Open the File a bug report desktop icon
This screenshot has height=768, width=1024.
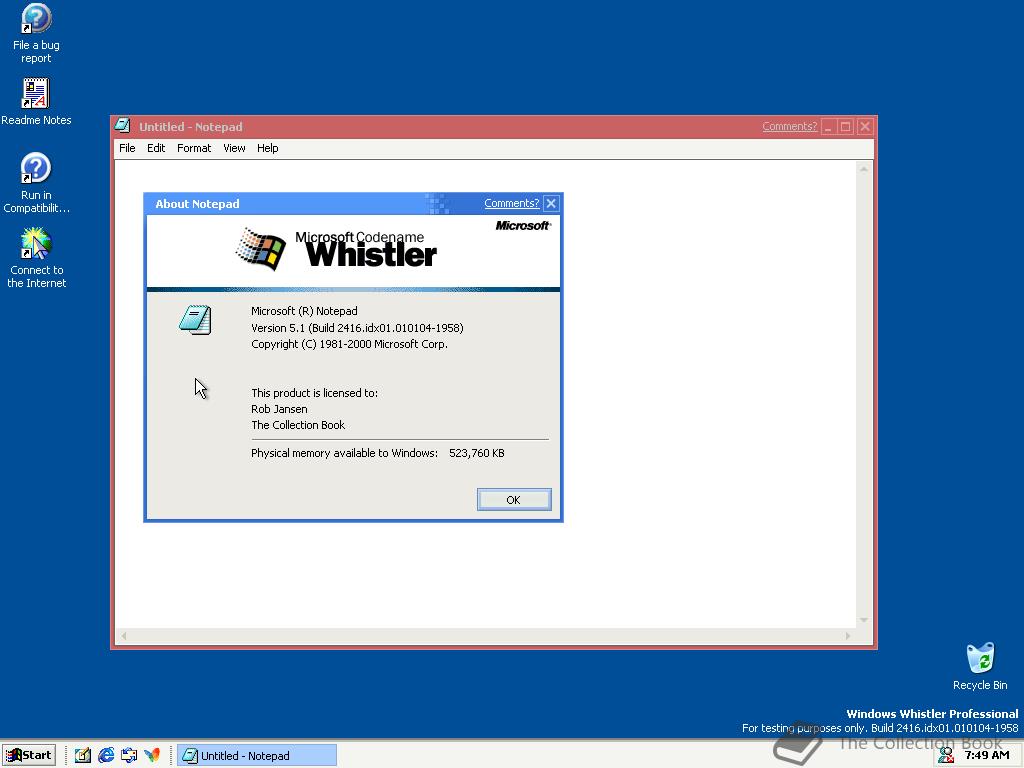coord(36,33)
